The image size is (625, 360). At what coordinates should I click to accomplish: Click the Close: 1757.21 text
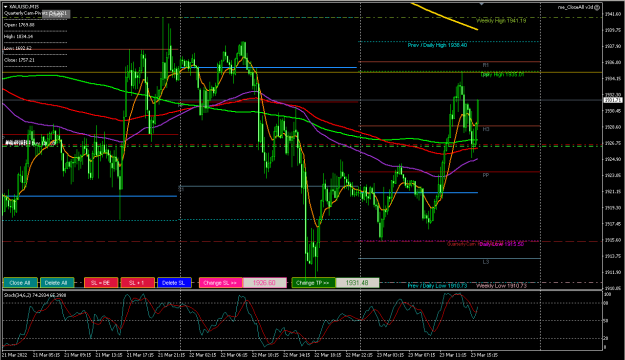coord(19,60)
